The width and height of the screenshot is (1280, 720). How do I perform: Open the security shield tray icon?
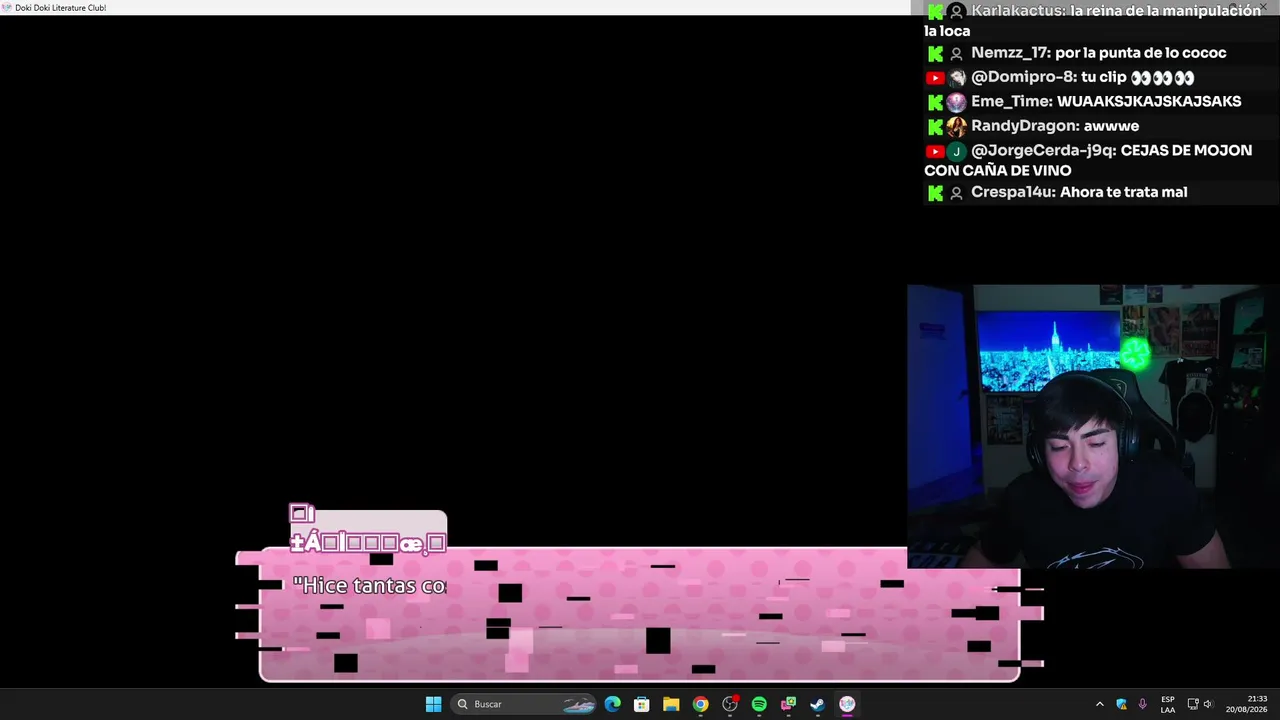1121,704
